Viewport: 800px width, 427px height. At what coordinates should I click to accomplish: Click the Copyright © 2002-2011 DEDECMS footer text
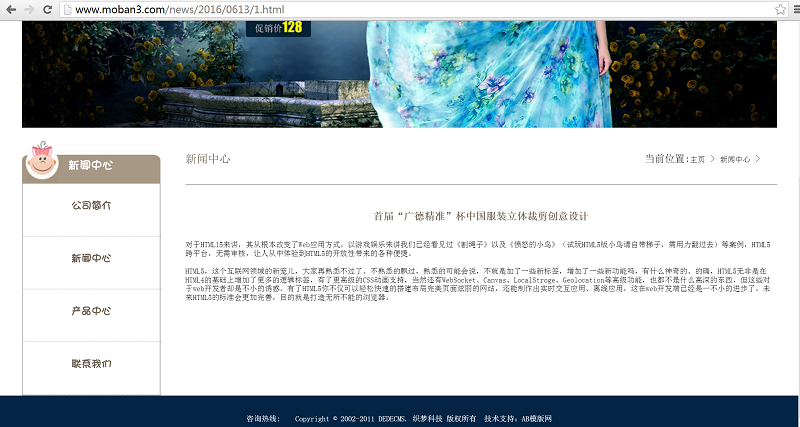[x=351, y=419]
